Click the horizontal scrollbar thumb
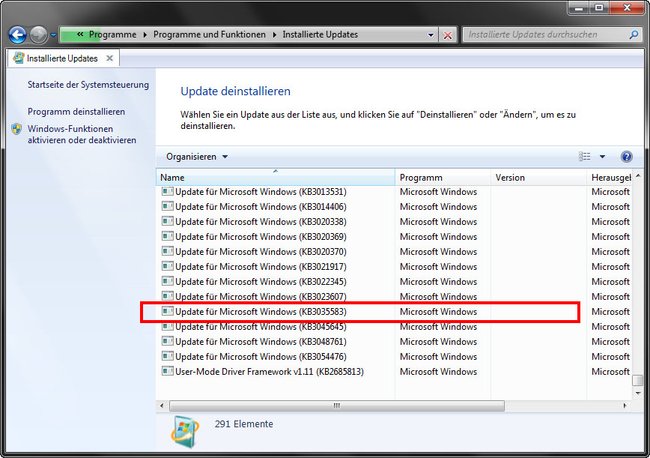Screen dimensions: 650x458 pyautogui.click(x=337, y=405)
